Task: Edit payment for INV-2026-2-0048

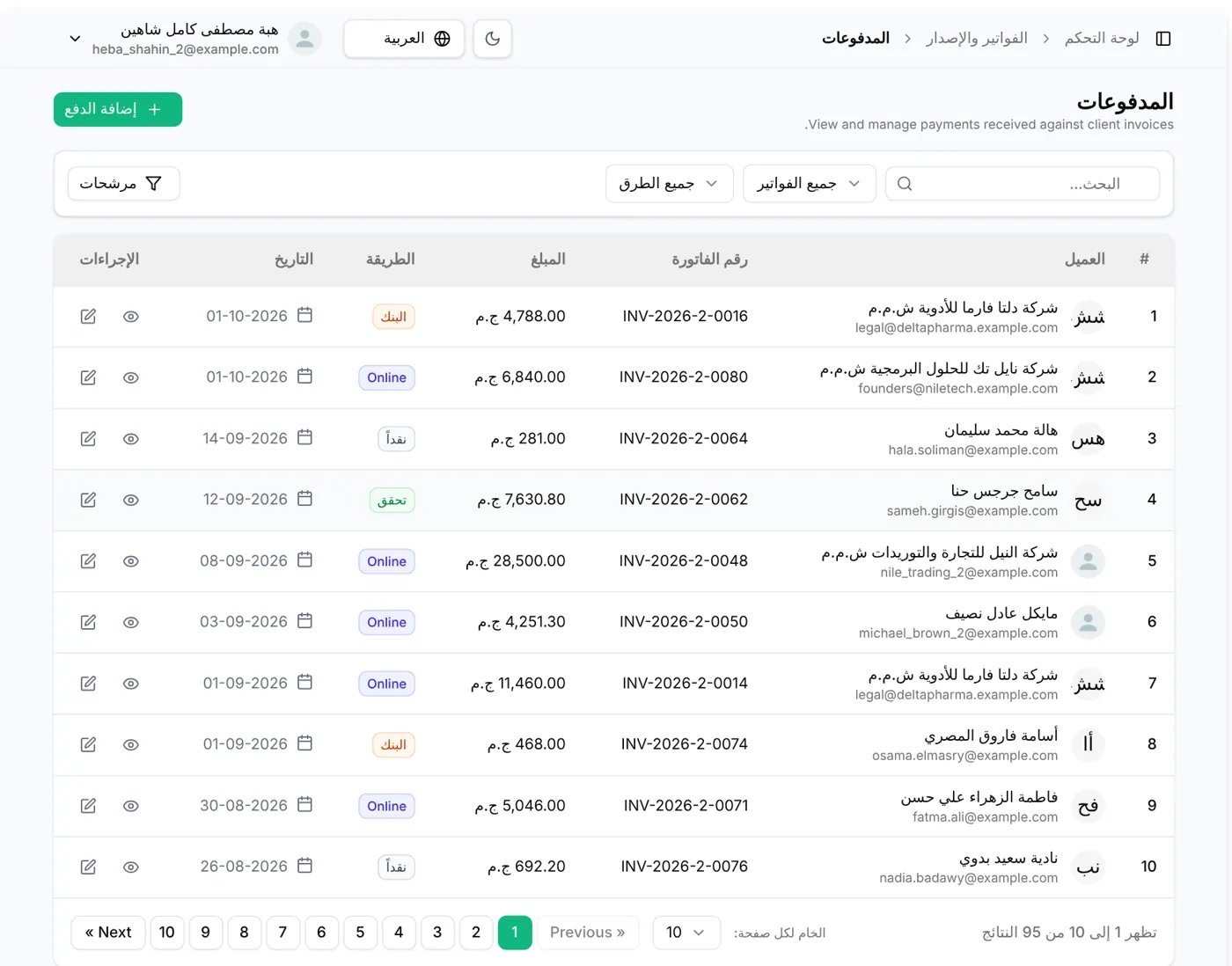Action: pyautogui.click(x=88, y=561)
